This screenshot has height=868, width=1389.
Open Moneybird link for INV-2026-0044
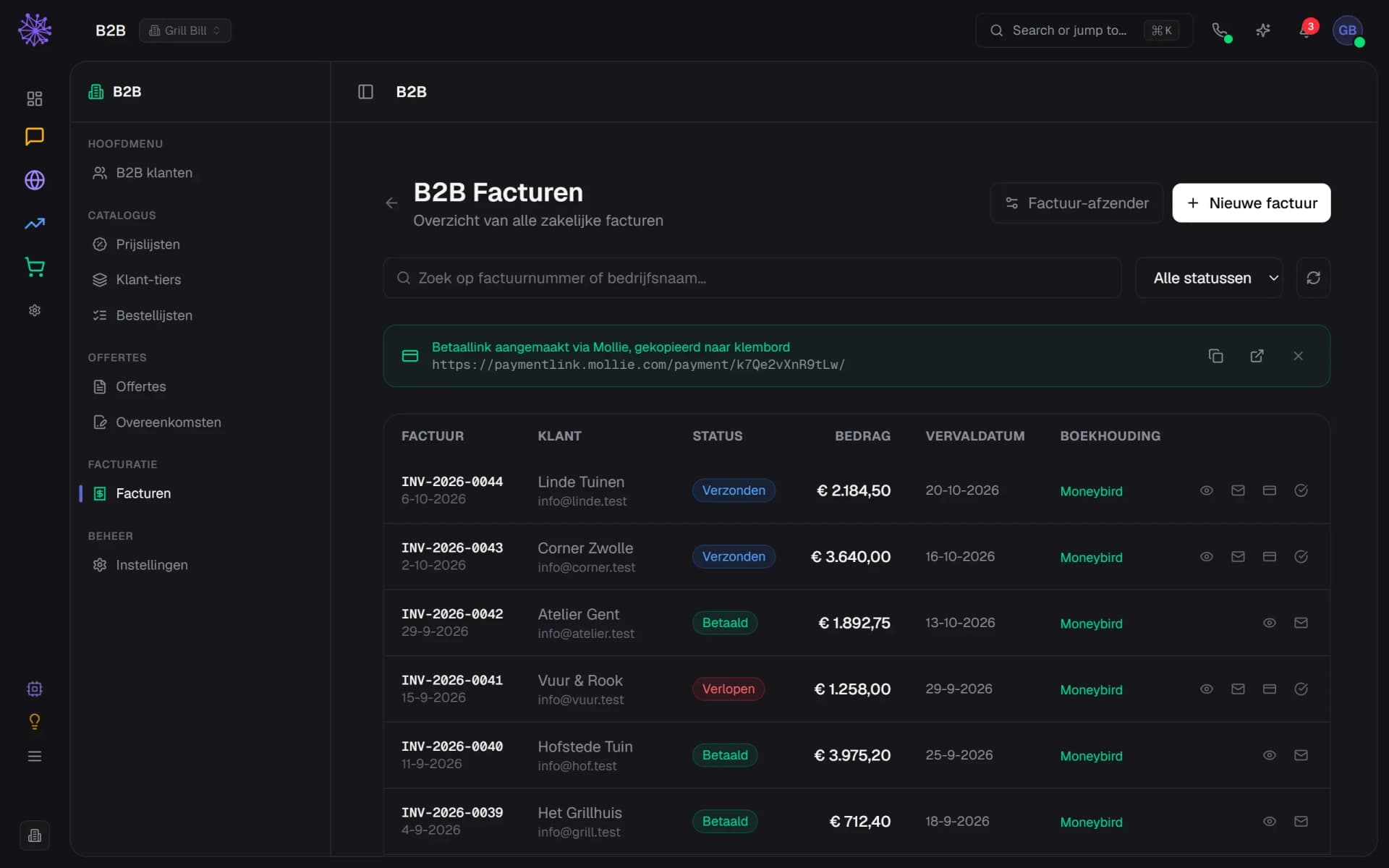1091,491
